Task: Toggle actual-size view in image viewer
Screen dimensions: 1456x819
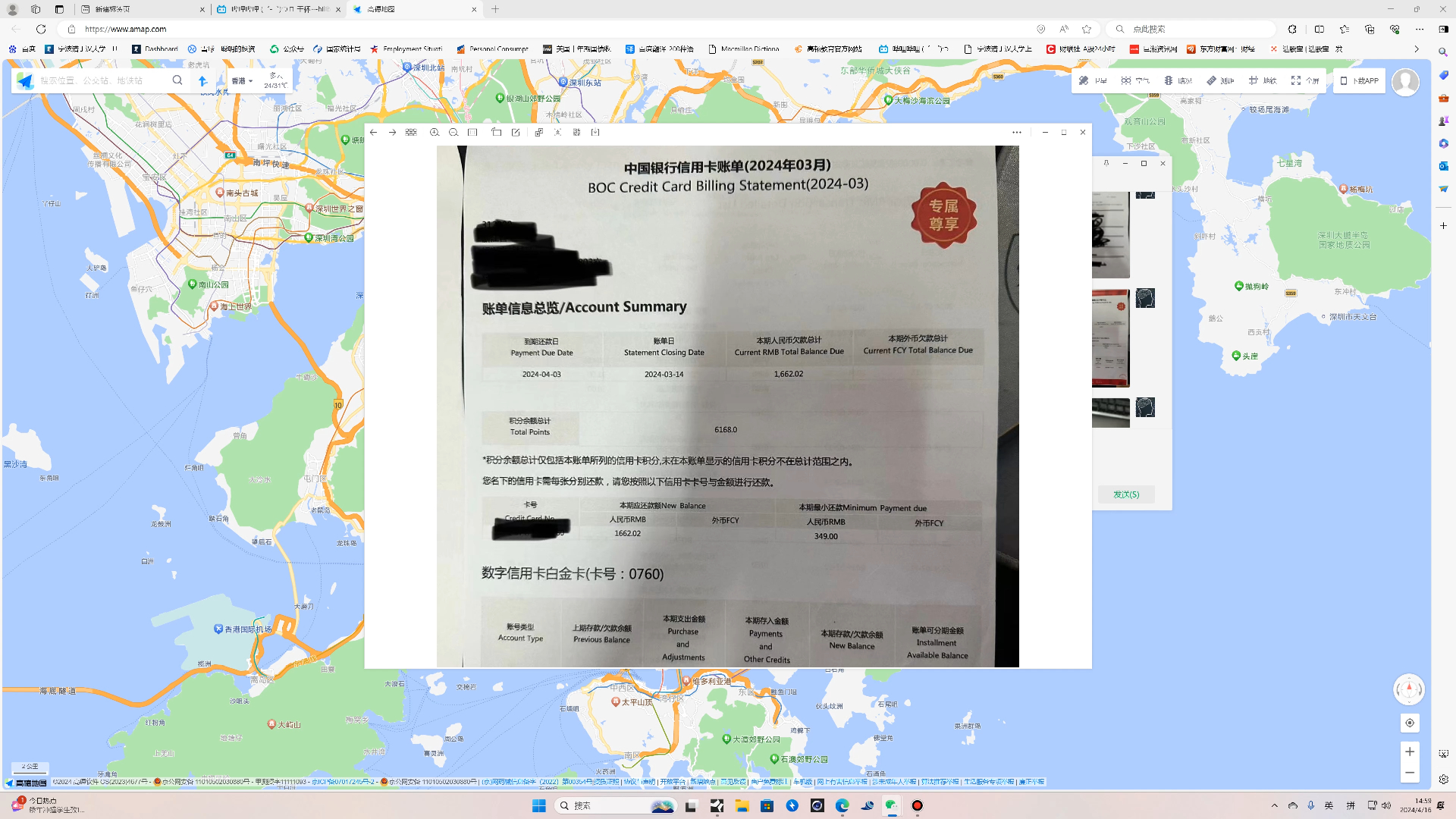Action: click(x=472, y=132)
